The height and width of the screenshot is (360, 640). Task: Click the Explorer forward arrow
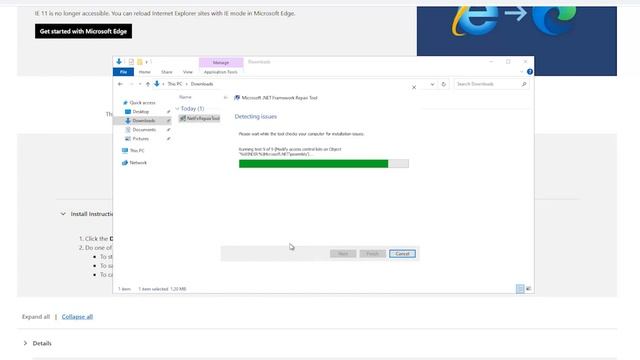(131, 84)
